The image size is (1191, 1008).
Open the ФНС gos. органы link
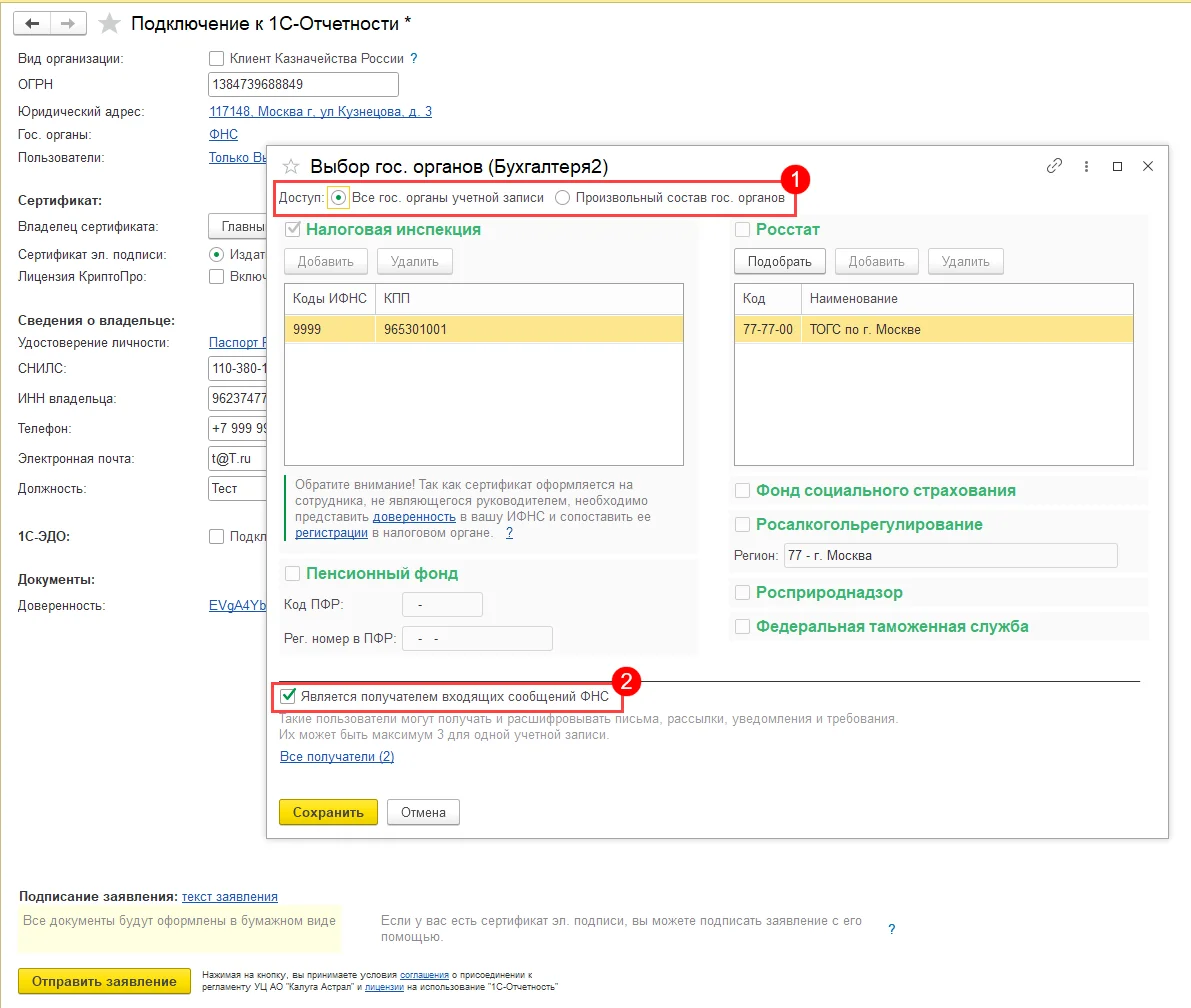point(223,134)
